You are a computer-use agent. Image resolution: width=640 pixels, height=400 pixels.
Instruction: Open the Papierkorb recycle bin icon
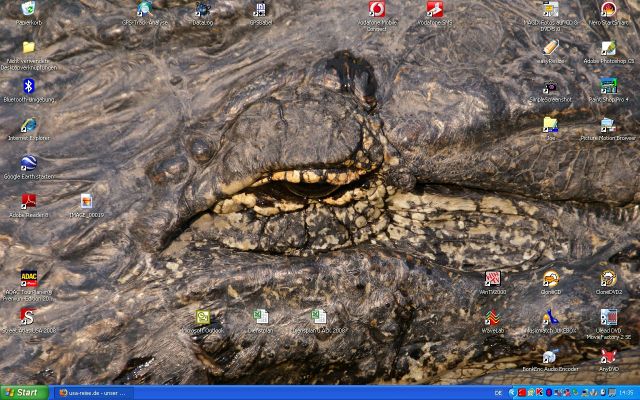point(29,8)
